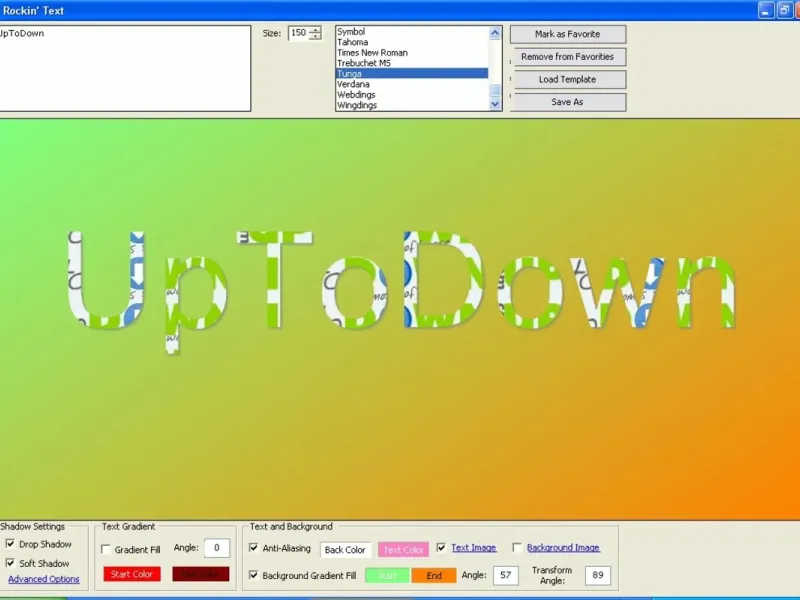Select the highlighted Tunga font
800x600 pixels.
click(412, 73)
